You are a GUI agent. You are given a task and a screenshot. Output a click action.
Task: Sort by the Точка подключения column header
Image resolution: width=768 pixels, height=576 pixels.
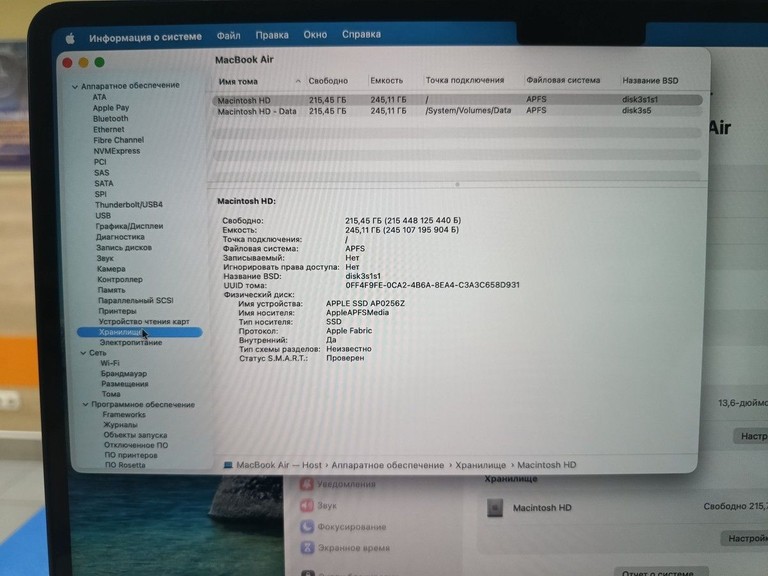(x=465, y=80)
